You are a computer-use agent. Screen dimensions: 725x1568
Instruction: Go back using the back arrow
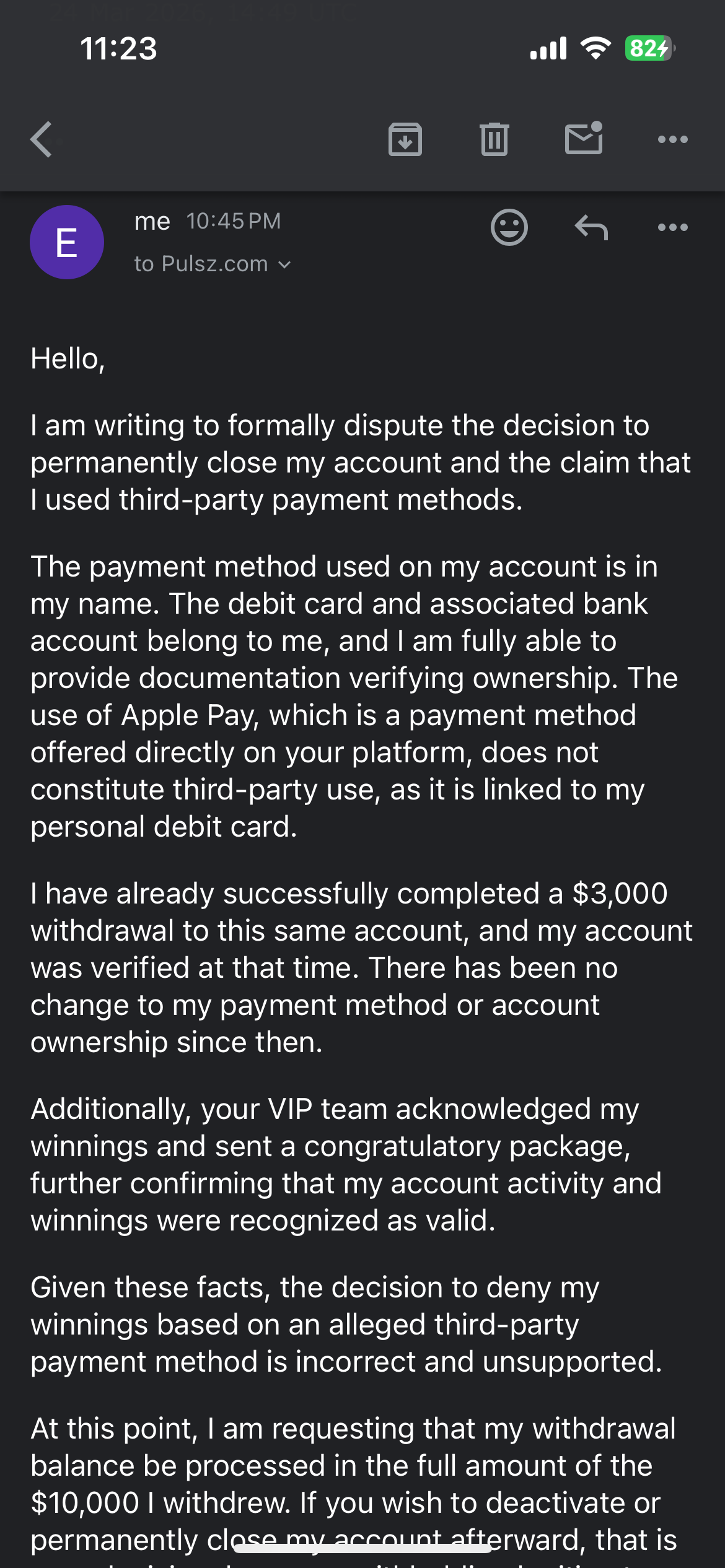click(42, 139)
